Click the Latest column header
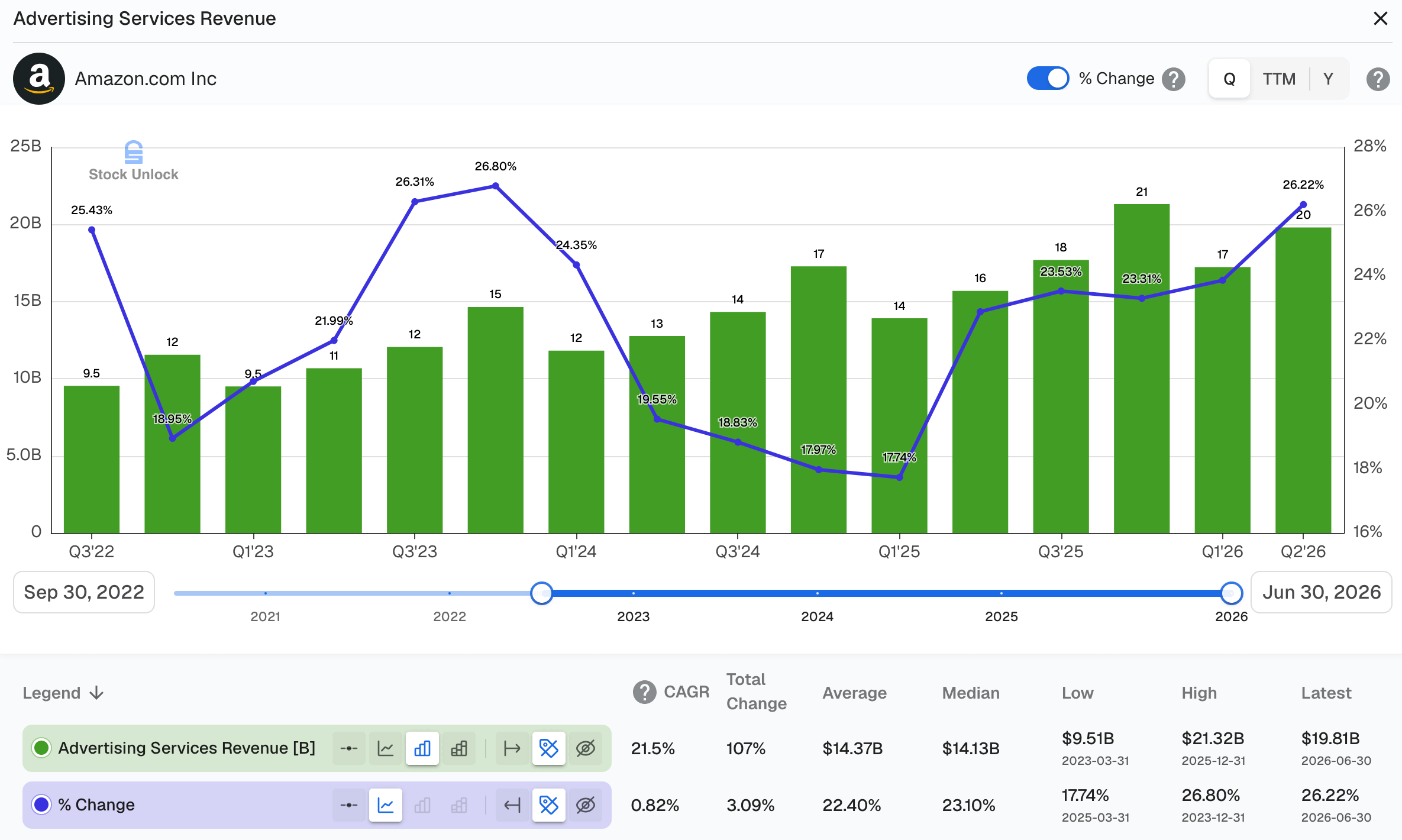 [x=1326, y=693]
